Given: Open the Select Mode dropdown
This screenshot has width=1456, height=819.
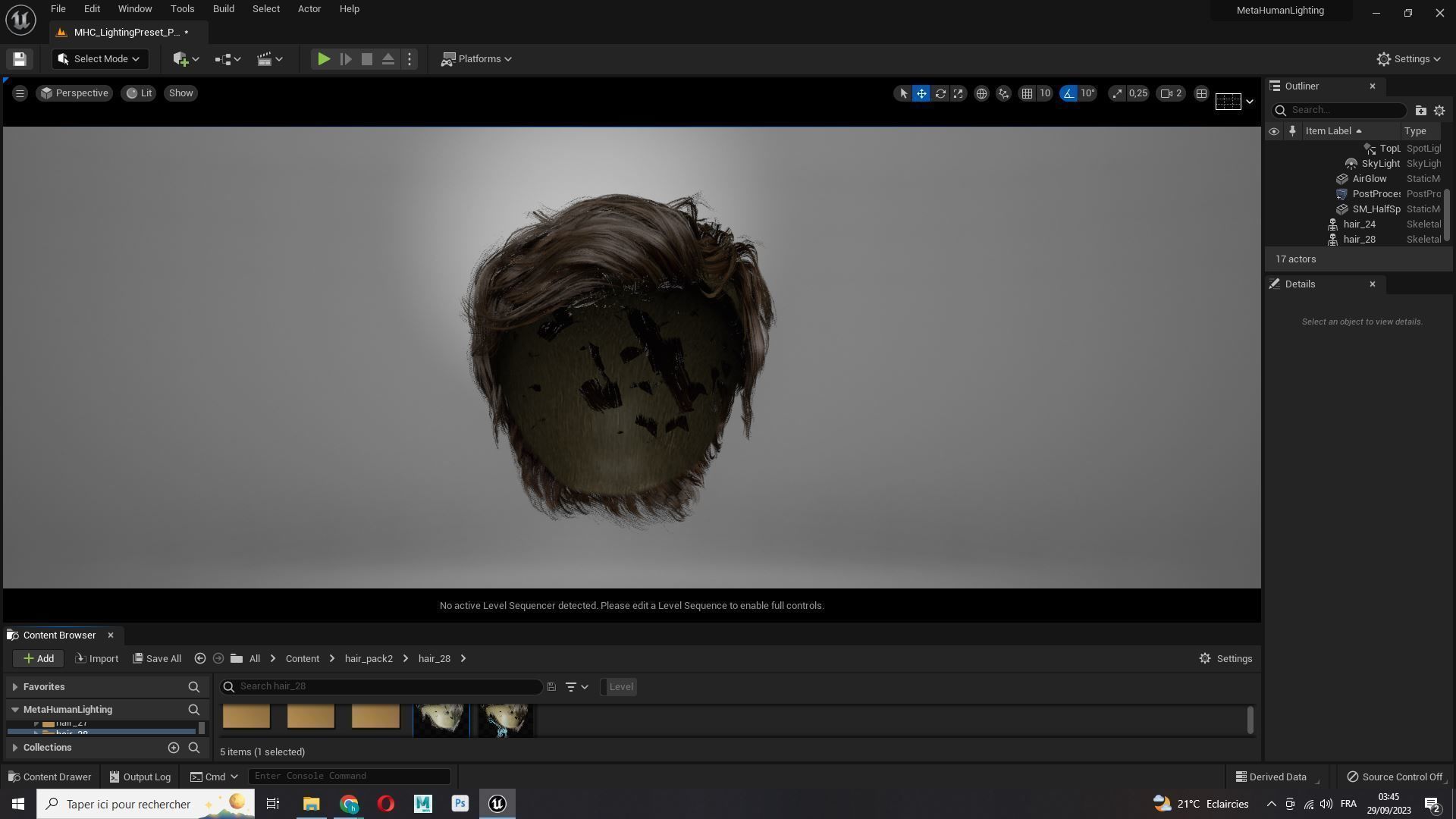Looking at the screenshot, I should [x=99, y=59].
